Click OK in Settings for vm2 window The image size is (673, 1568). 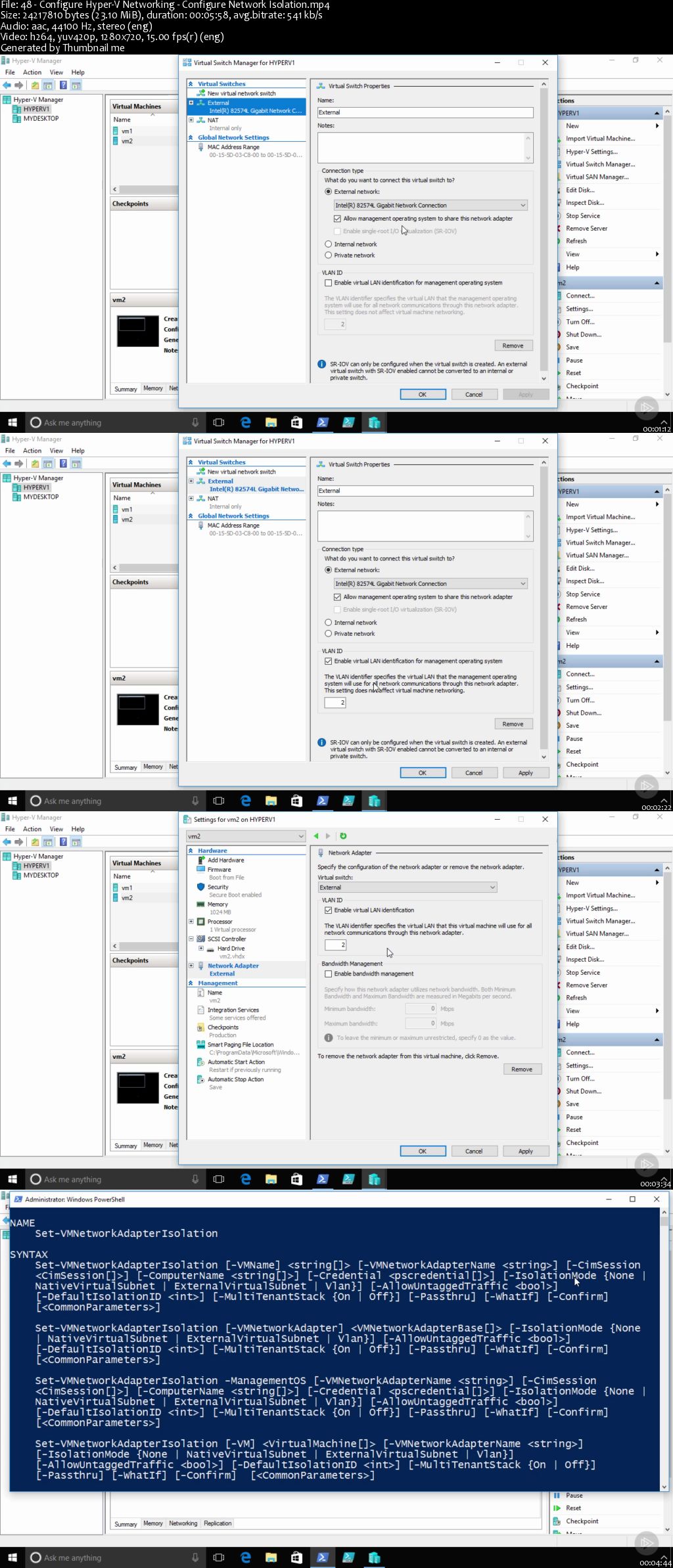coord(423,1152)
